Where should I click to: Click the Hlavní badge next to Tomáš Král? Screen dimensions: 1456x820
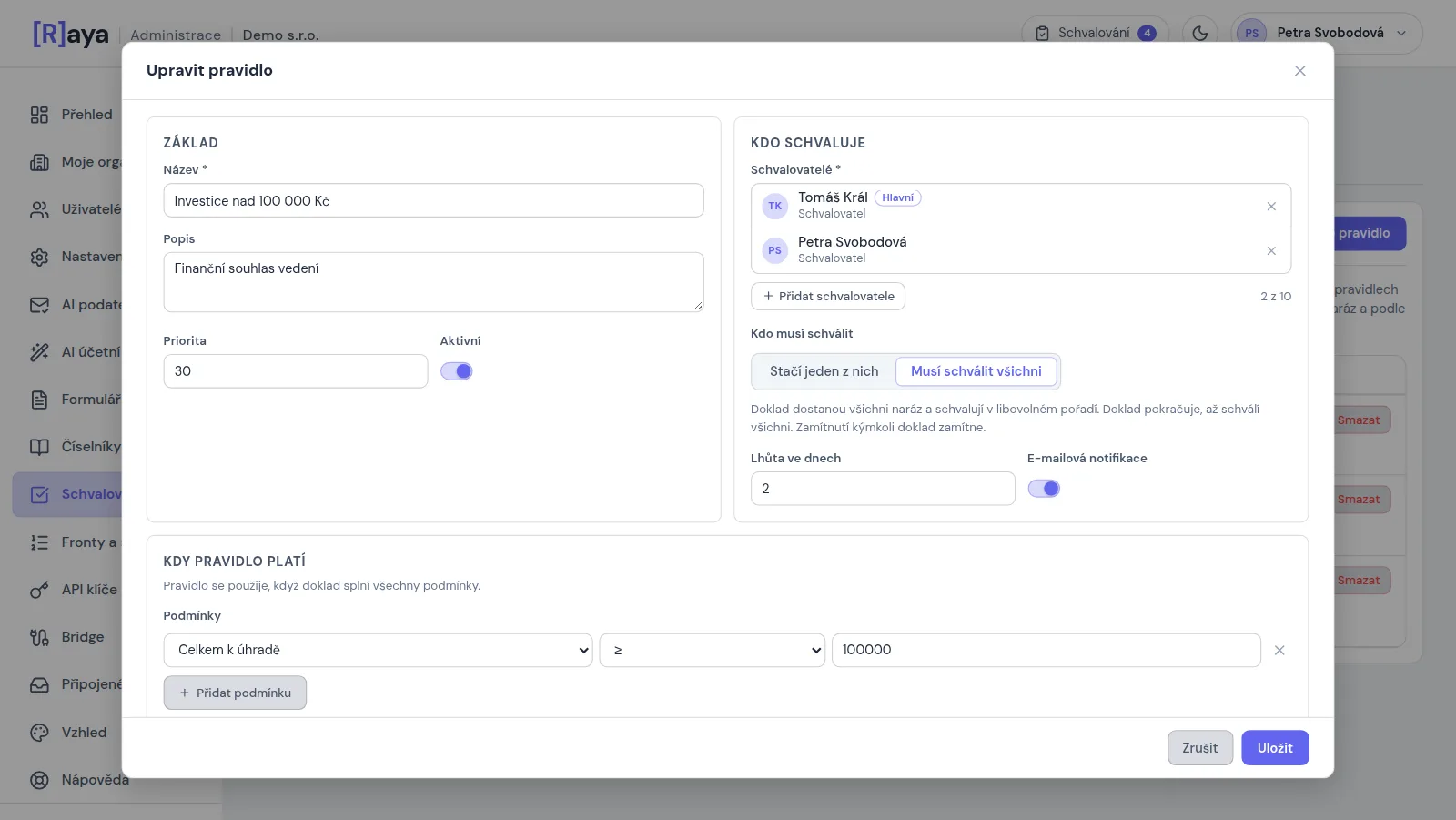(x=897, y=197)
